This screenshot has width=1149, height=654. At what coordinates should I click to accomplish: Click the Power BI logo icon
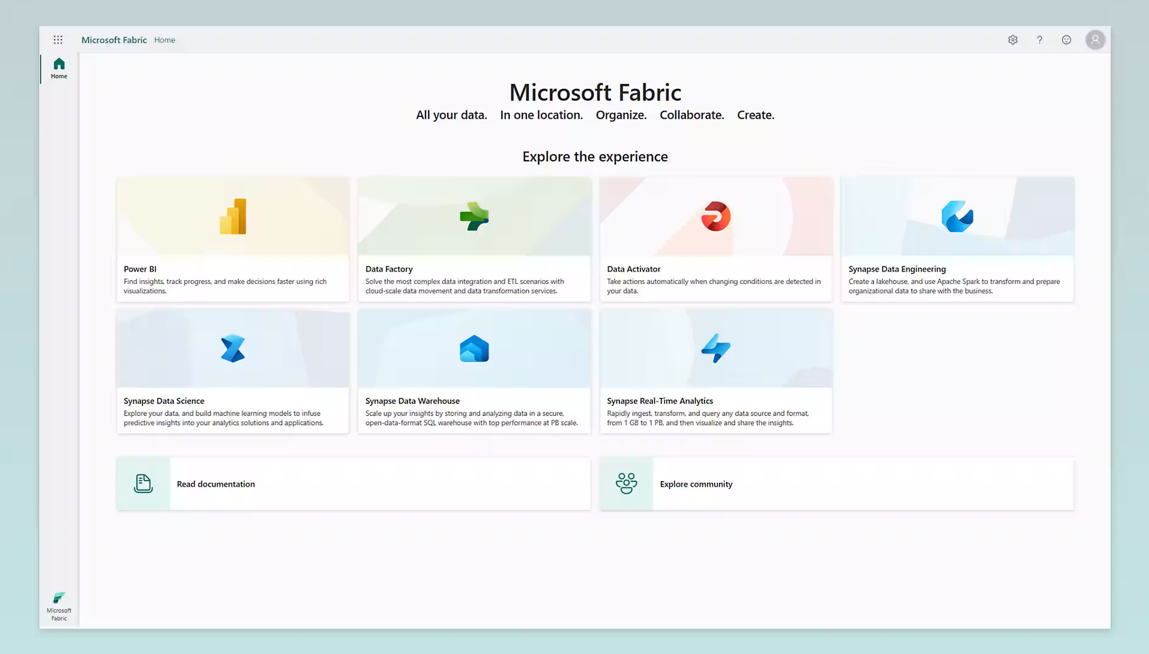[x=233, y=216]
